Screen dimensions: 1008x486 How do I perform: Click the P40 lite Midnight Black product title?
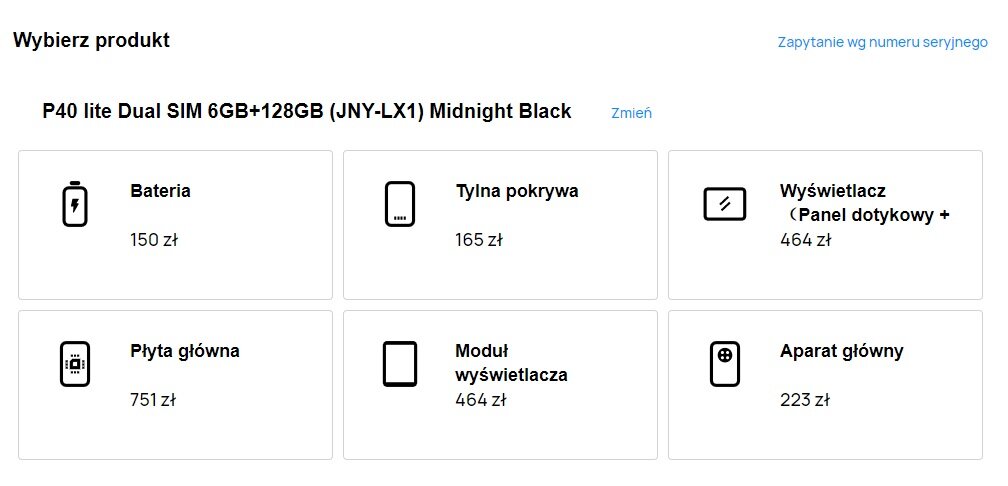306,112
